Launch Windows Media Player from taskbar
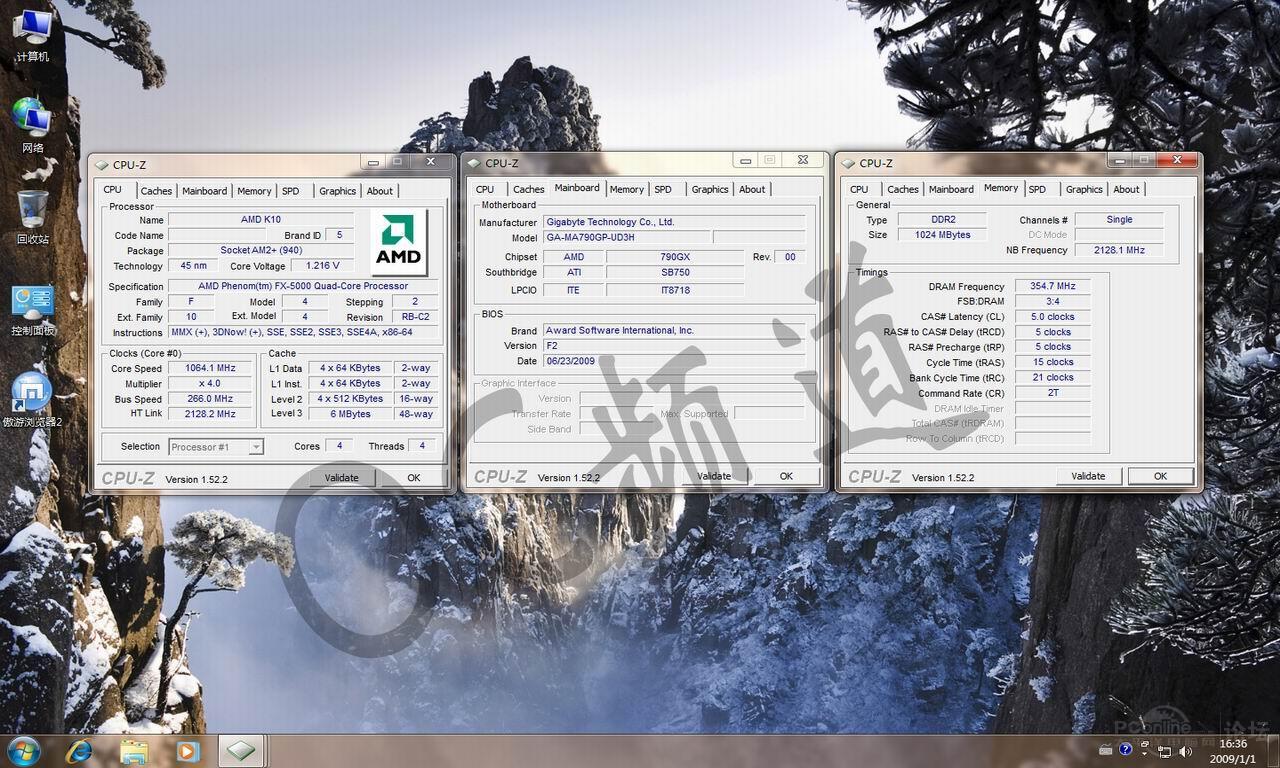Image resolution: width=1280 pixels, height=768 pixels. point(187,750)
